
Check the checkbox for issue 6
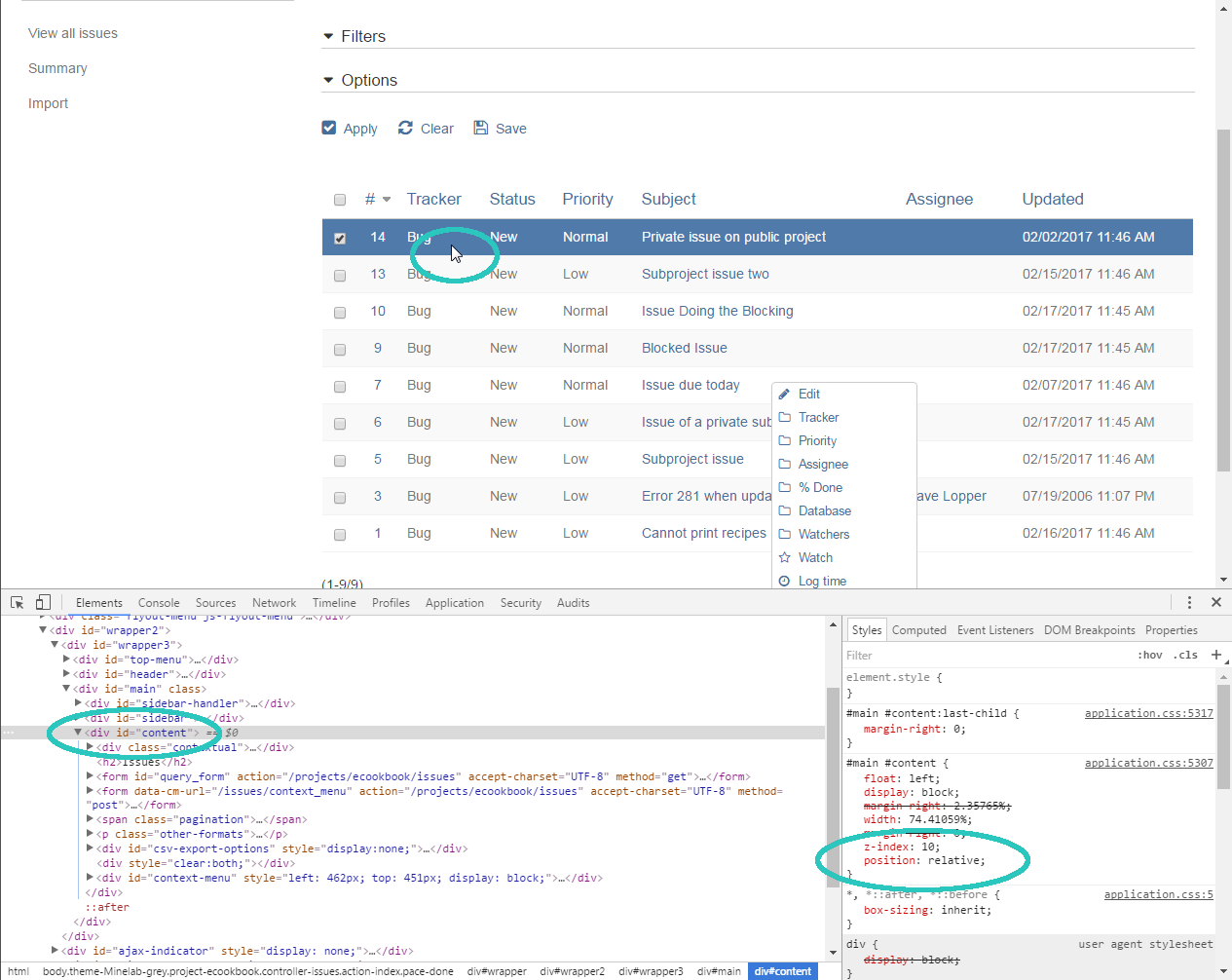click(x=340, y=424)
